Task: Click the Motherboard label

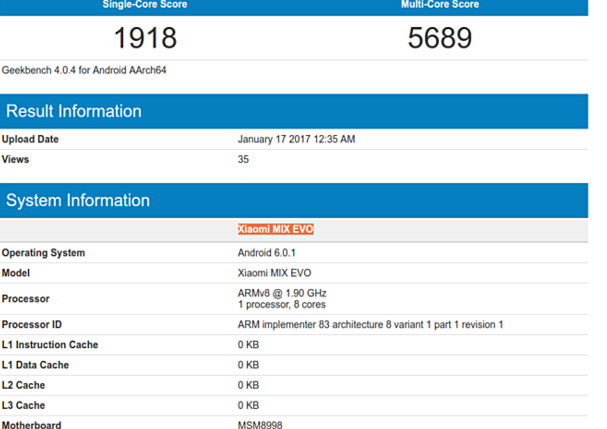Action: 31,425
